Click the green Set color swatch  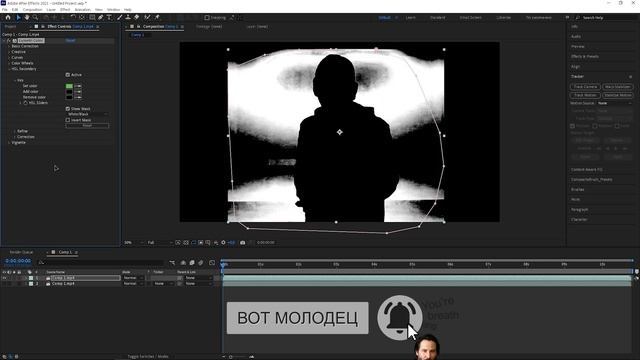[69, 86]
